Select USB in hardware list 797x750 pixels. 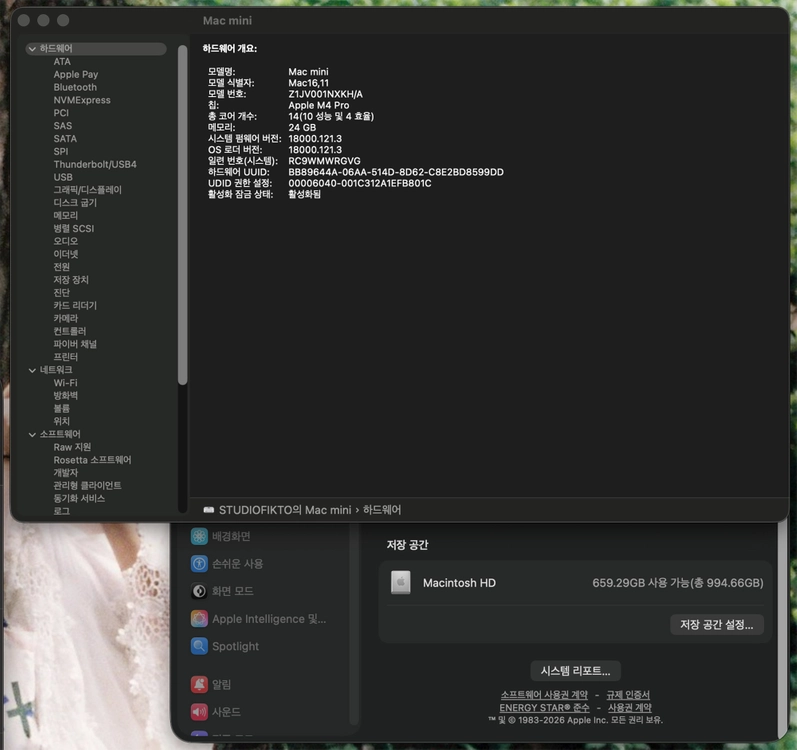pos(63,177)
